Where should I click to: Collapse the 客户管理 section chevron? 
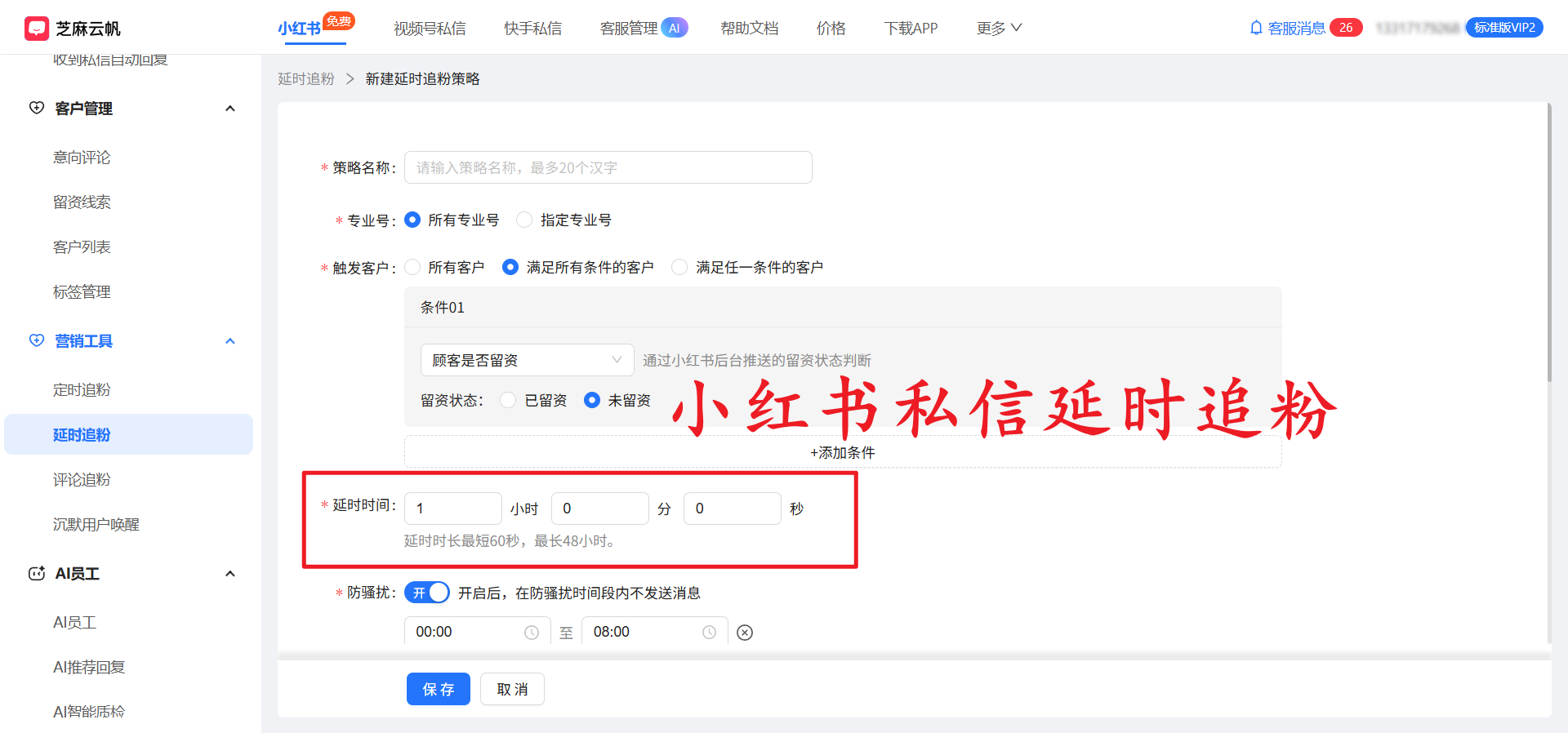pyautogui.click(x=230, y=109)
